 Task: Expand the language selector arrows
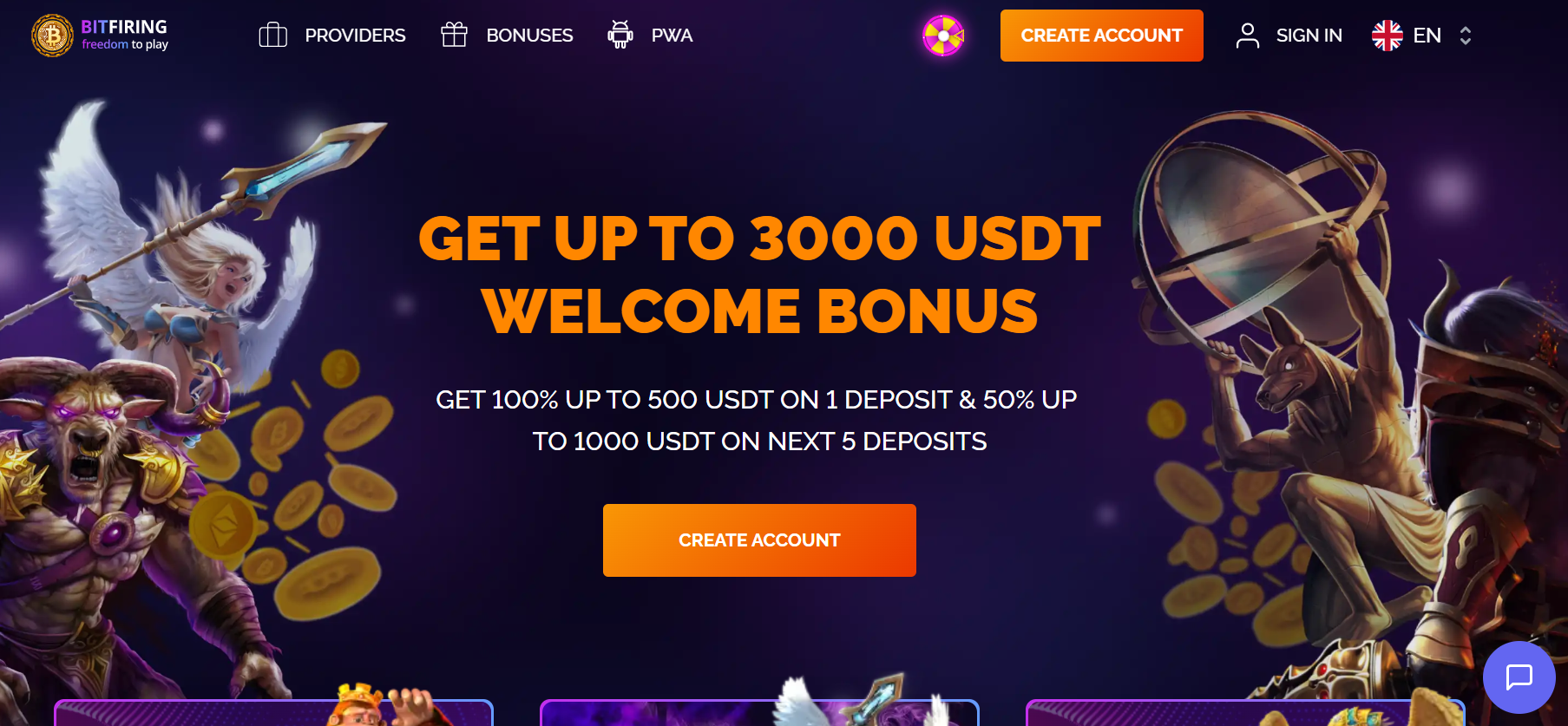pos(1466,36)
